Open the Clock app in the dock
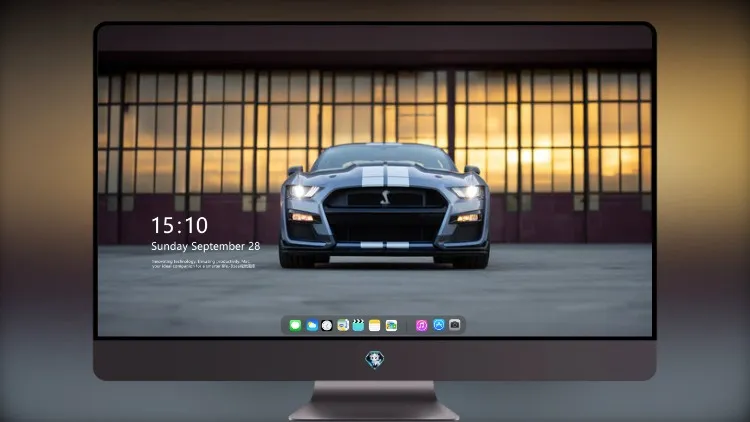 click(327, 325)
